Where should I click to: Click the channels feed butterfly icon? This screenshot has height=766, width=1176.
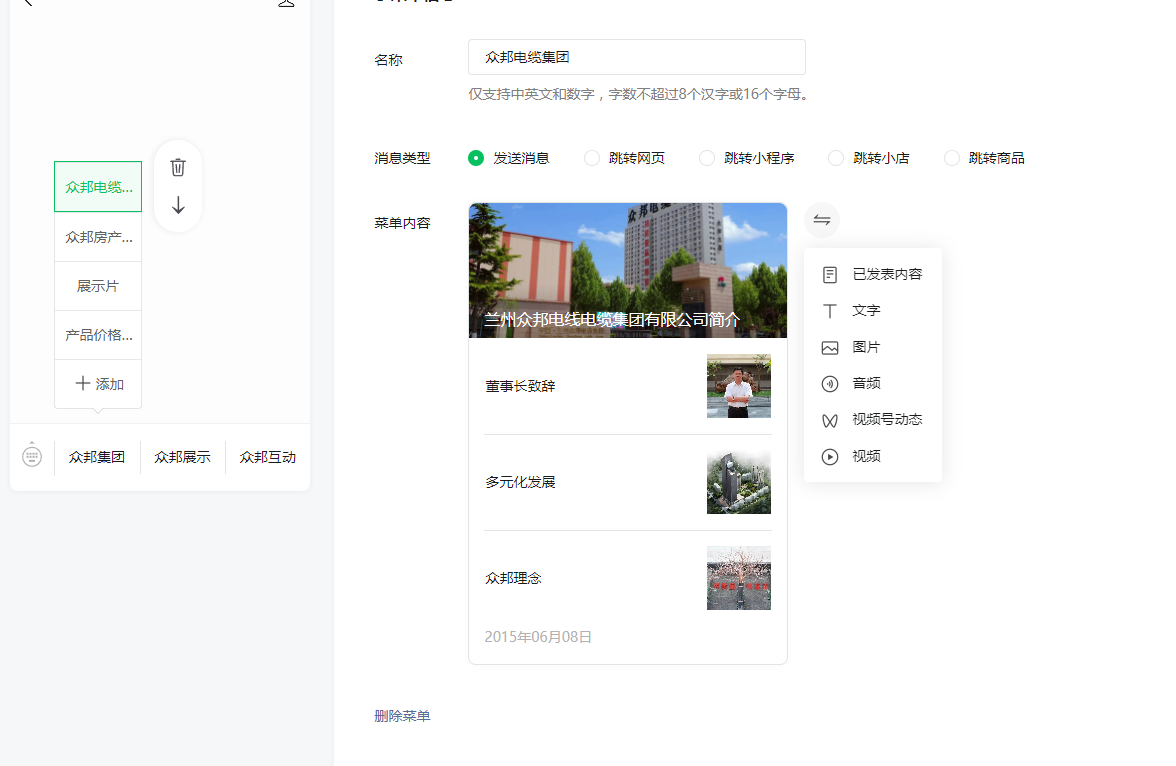coord(830,420)
